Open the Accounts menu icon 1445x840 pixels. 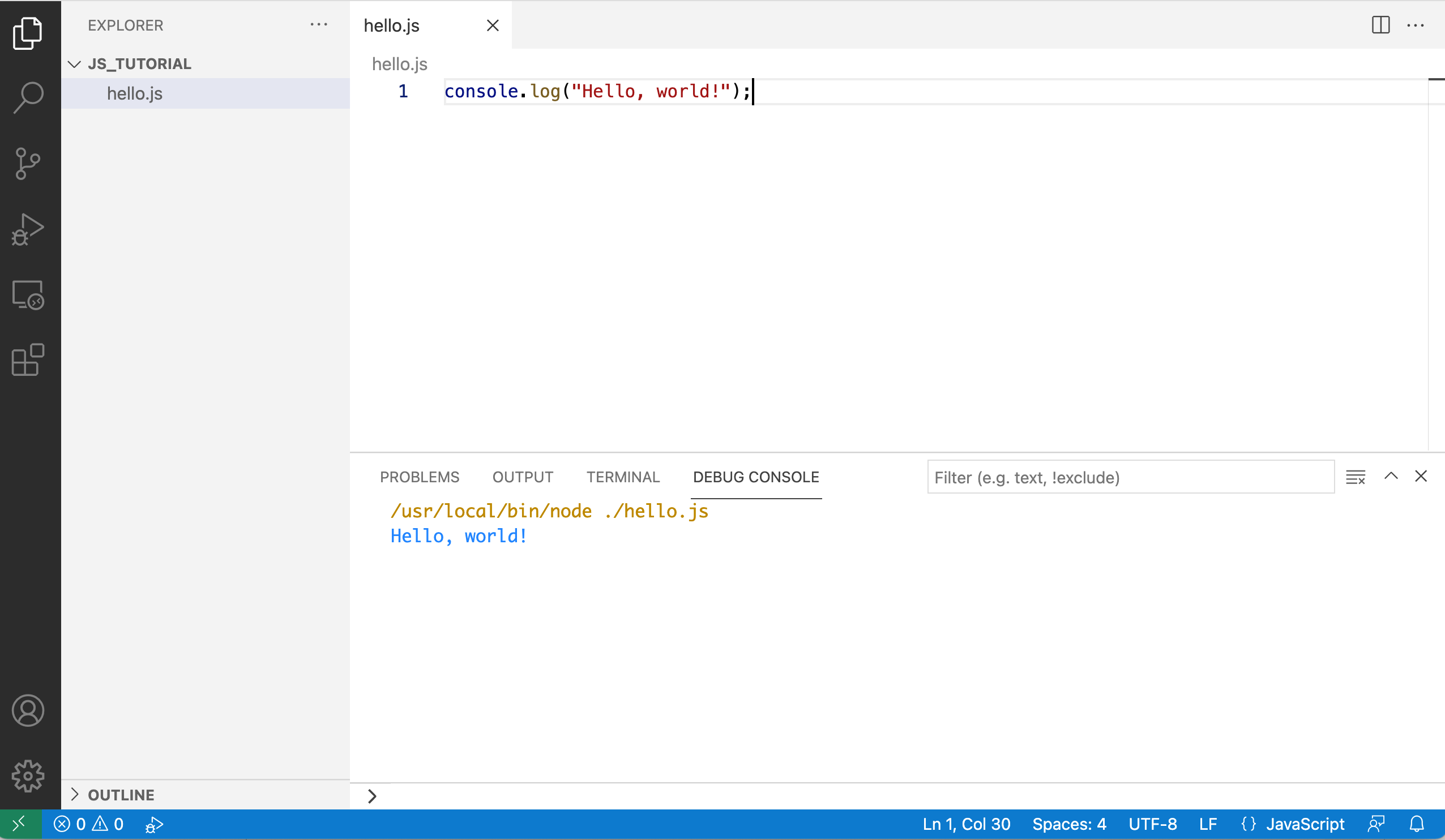point(28,711)
